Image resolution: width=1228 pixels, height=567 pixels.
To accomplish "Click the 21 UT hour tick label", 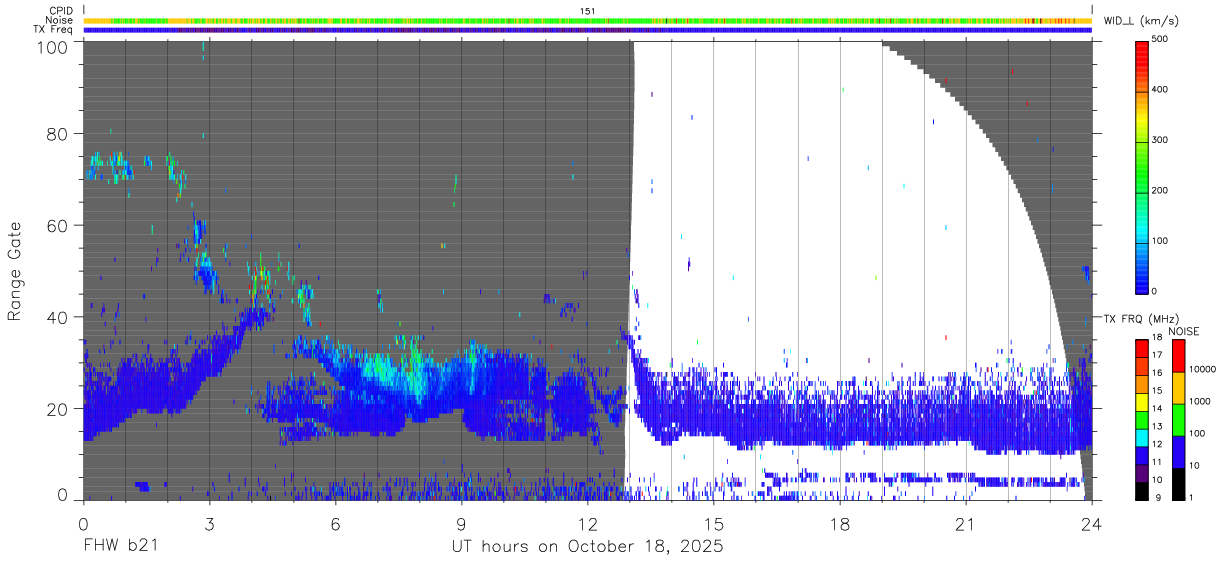I will (966, 524).
